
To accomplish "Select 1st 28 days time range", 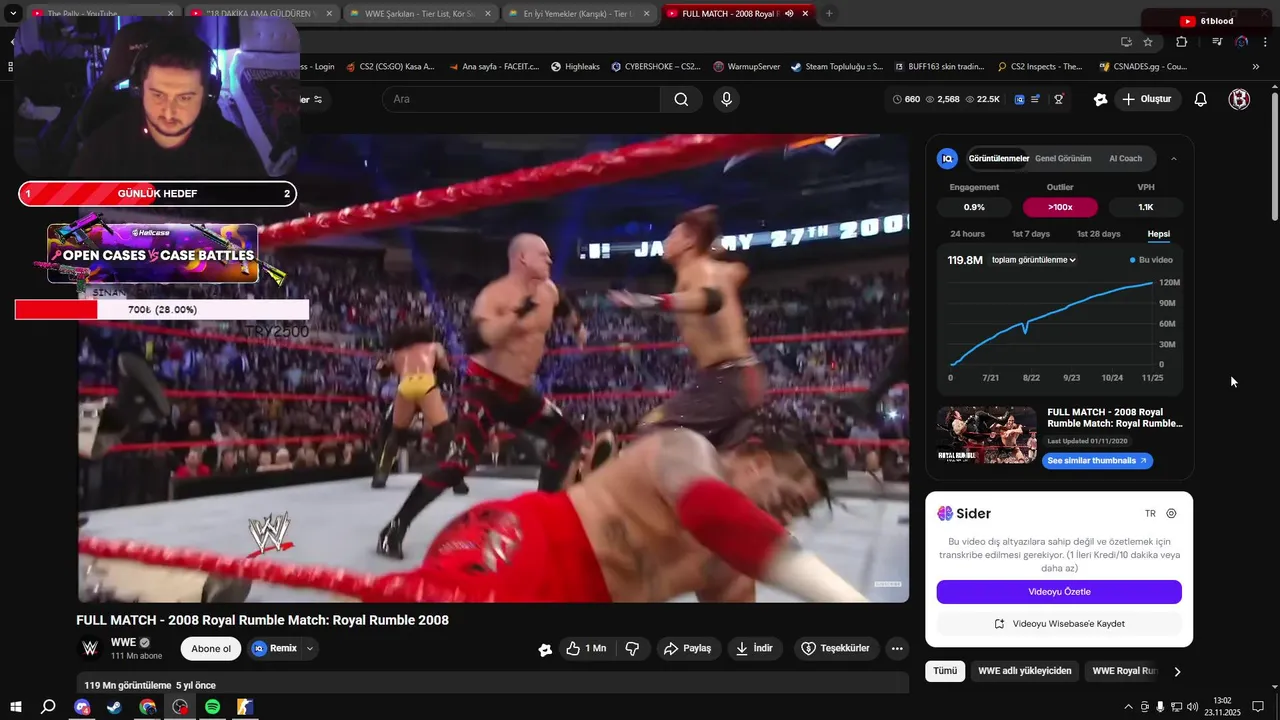I will (1098, 234).
